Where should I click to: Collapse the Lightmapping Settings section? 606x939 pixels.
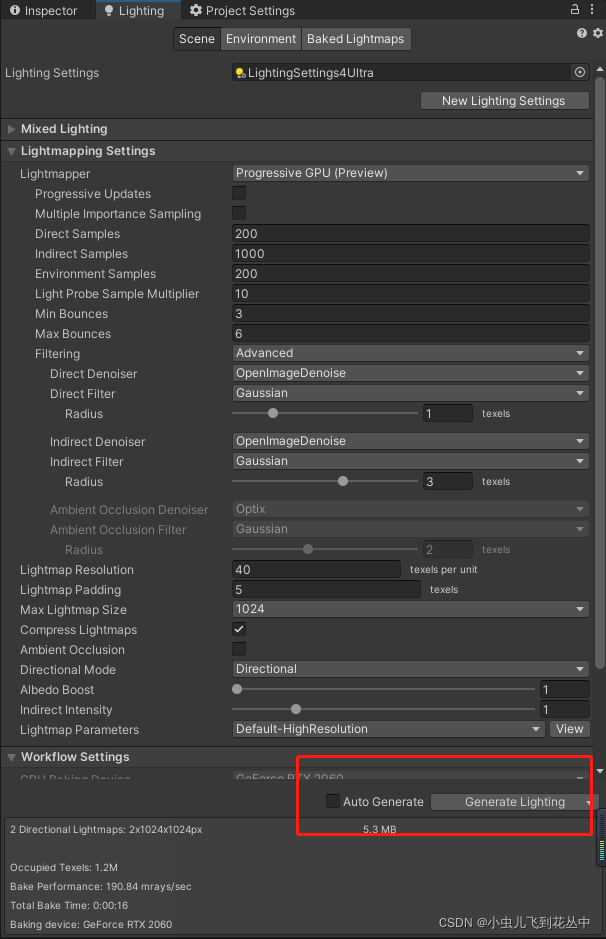tap(11, 151)
